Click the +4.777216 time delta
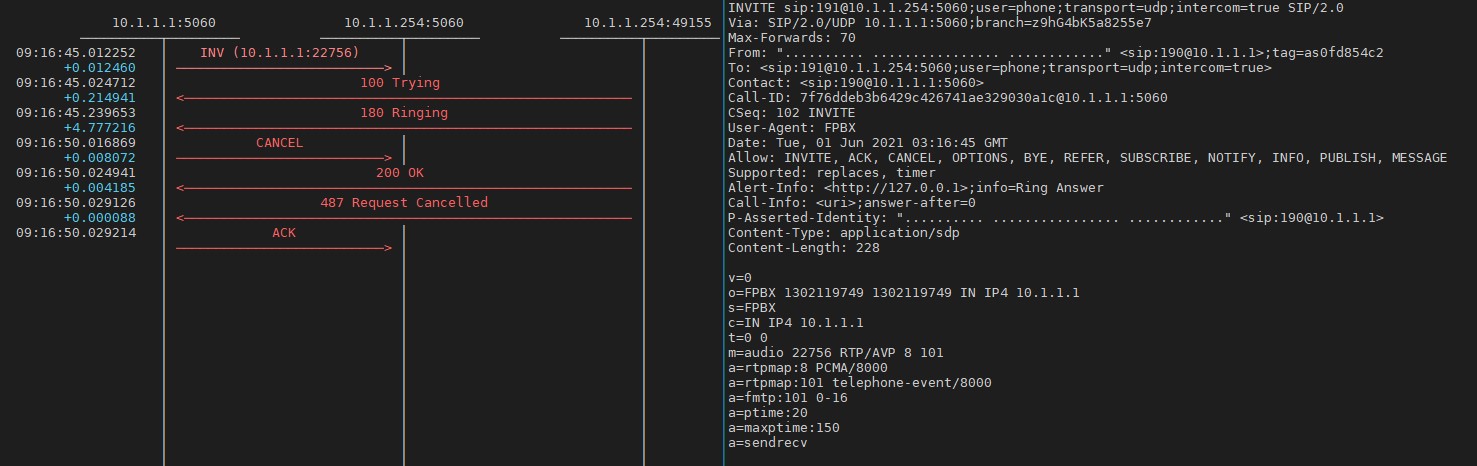The height and width of the screenshot is (466, 1477). click(x=99, y=128)
